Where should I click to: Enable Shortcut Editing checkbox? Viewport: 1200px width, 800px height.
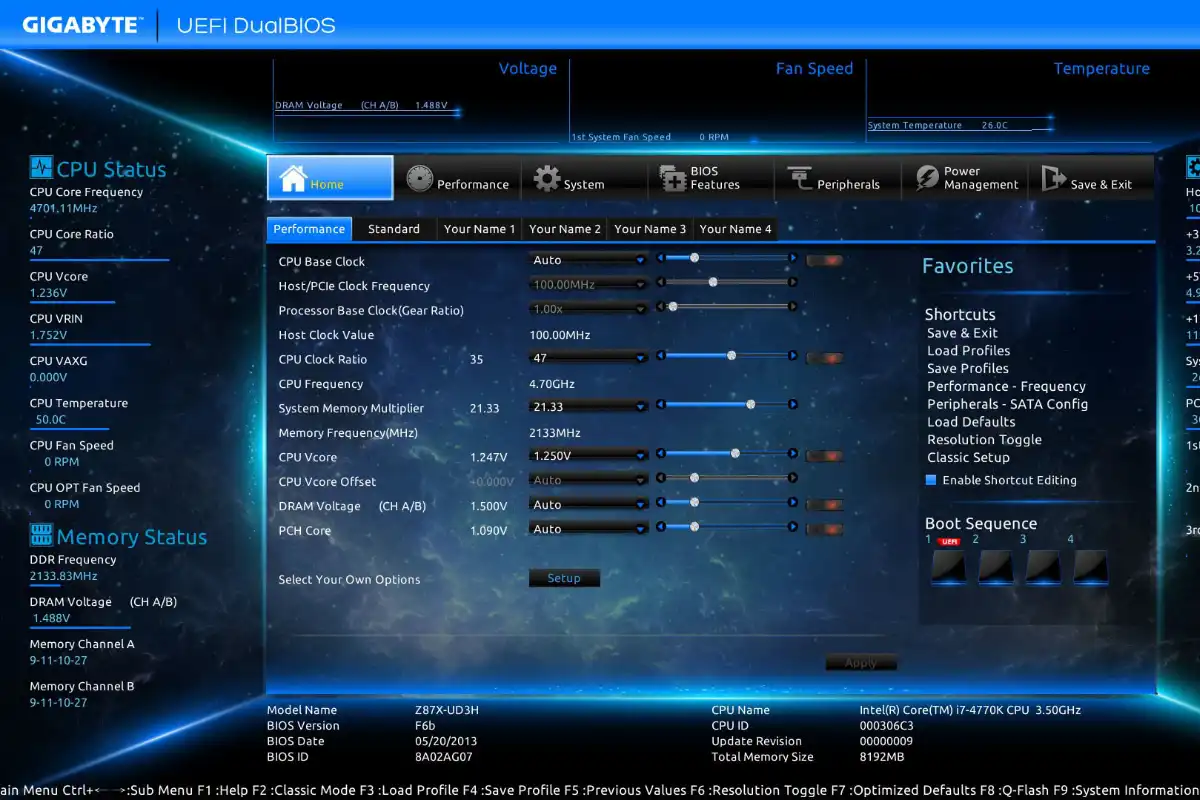[930, 480]
